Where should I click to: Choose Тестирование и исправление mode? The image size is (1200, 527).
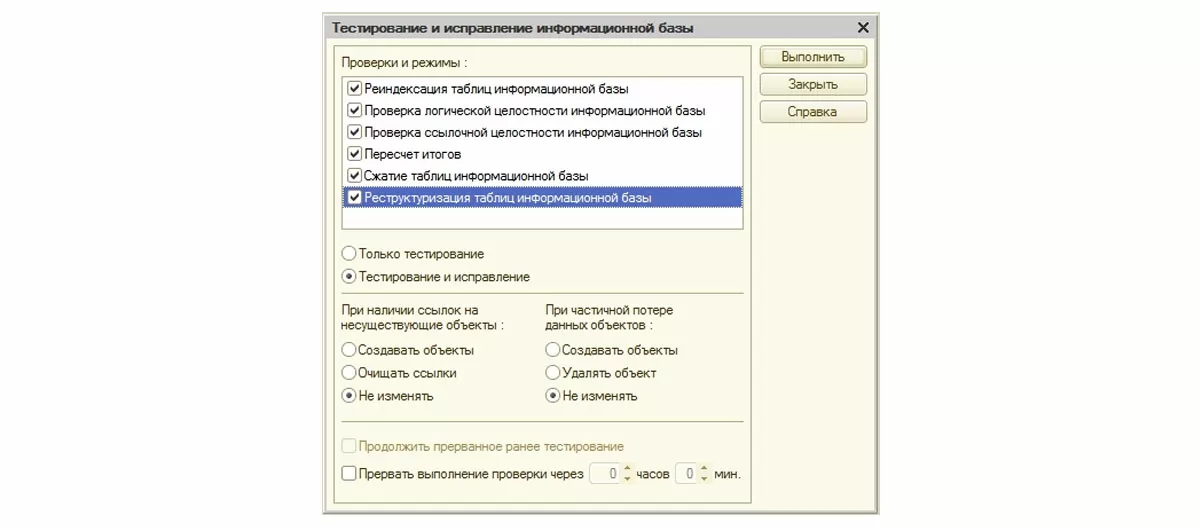point(349,277)
